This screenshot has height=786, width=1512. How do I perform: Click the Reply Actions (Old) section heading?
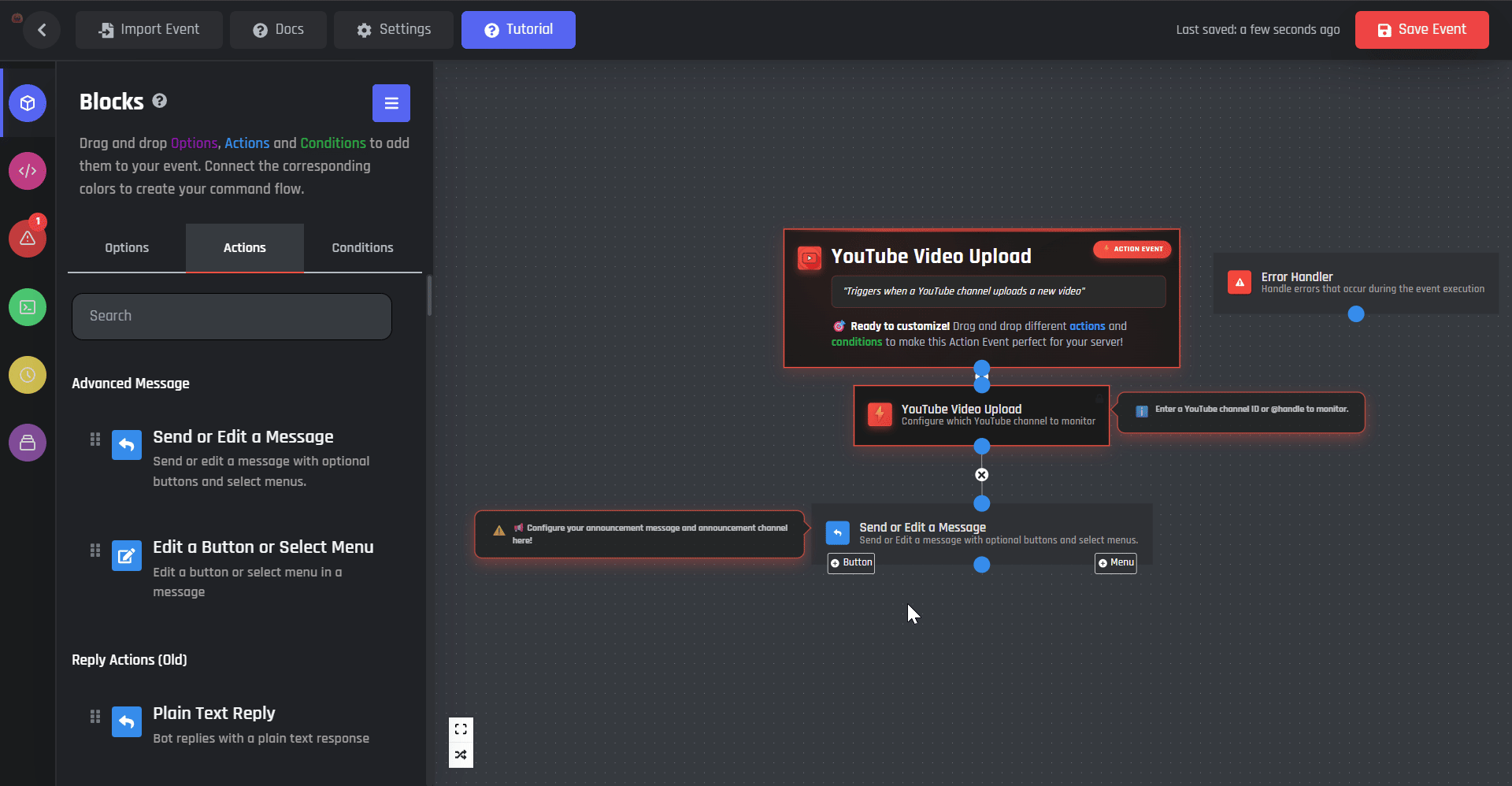[129, 660]
